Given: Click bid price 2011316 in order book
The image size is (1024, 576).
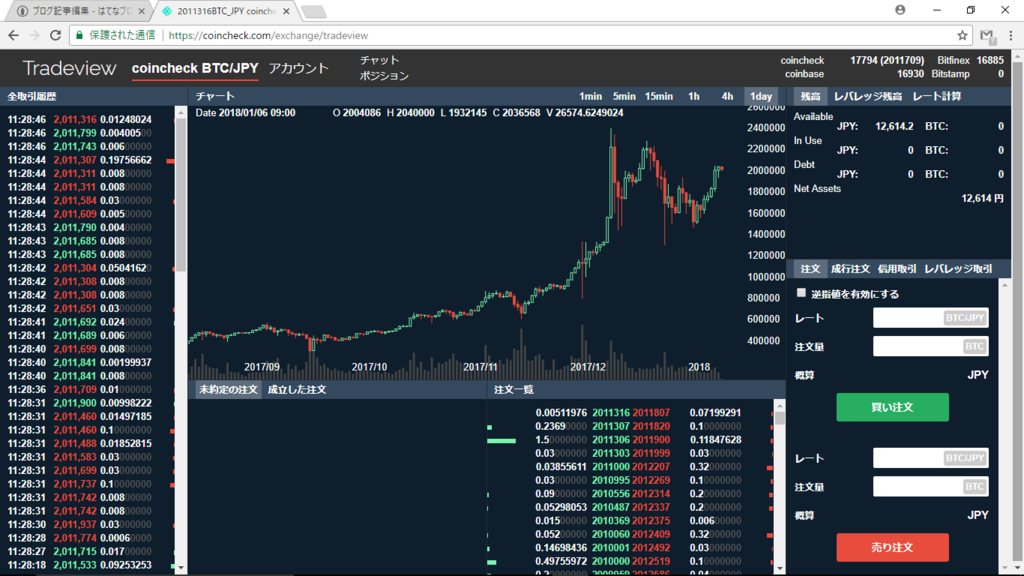Looking at the screenshot, I should point(611,413).
